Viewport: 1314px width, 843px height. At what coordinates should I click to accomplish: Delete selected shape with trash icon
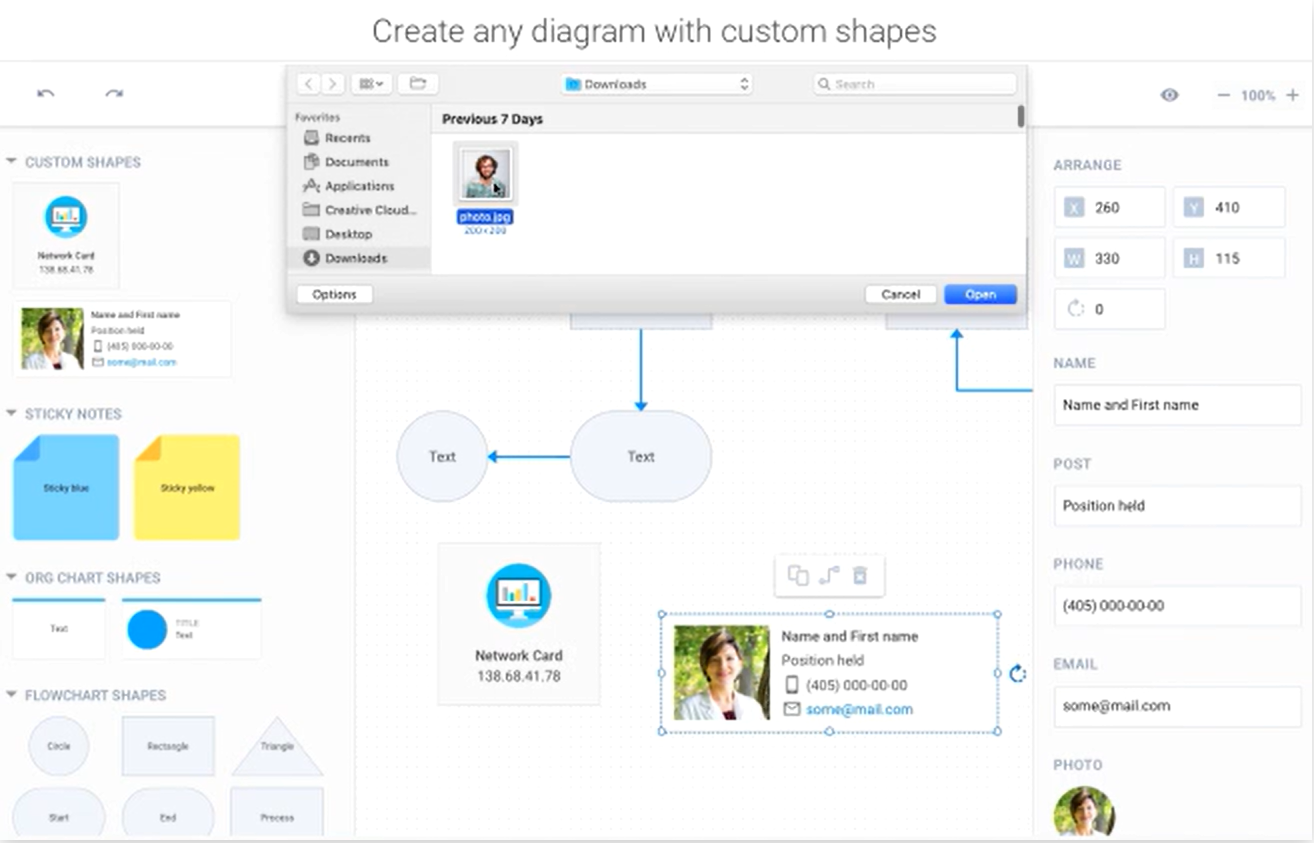pos(860,576)
